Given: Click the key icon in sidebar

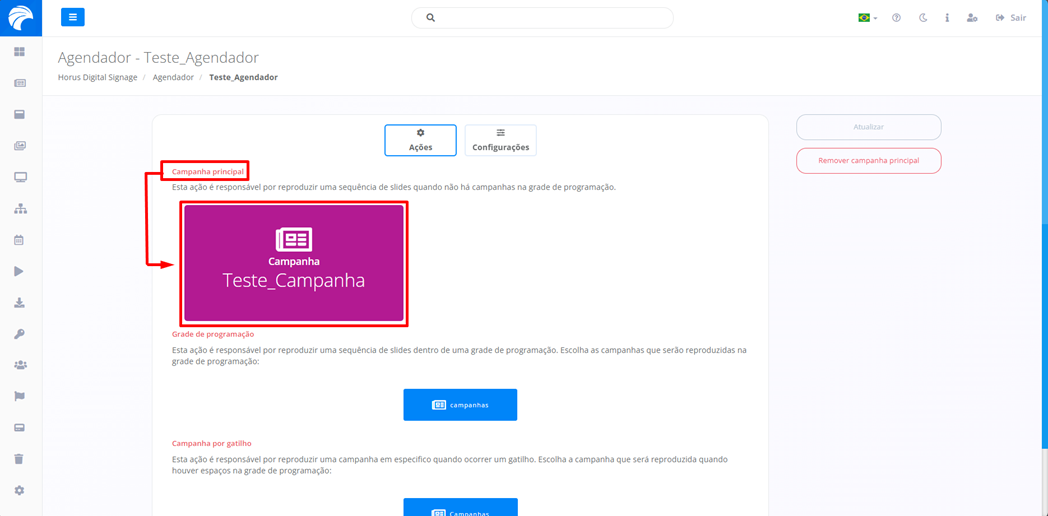Looking at the screenshot, I should (19, 334).
